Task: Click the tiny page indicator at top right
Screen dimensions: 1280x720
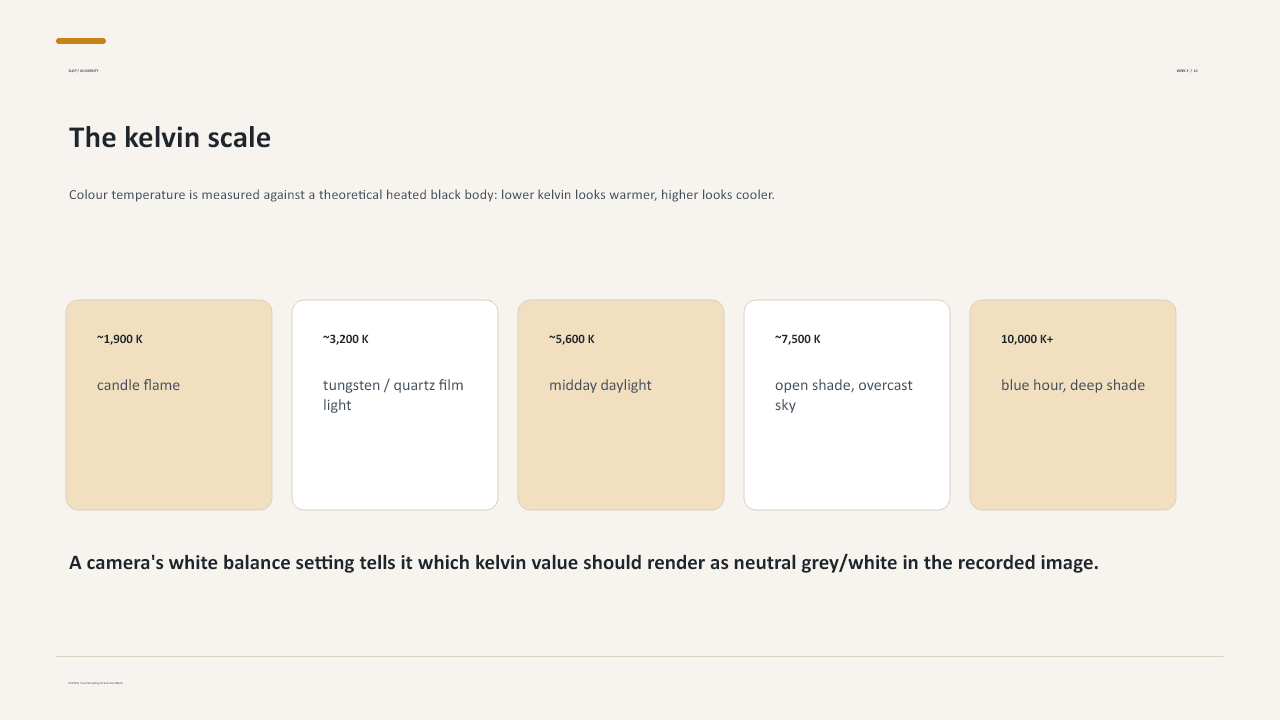Action: coord(1187,71)
